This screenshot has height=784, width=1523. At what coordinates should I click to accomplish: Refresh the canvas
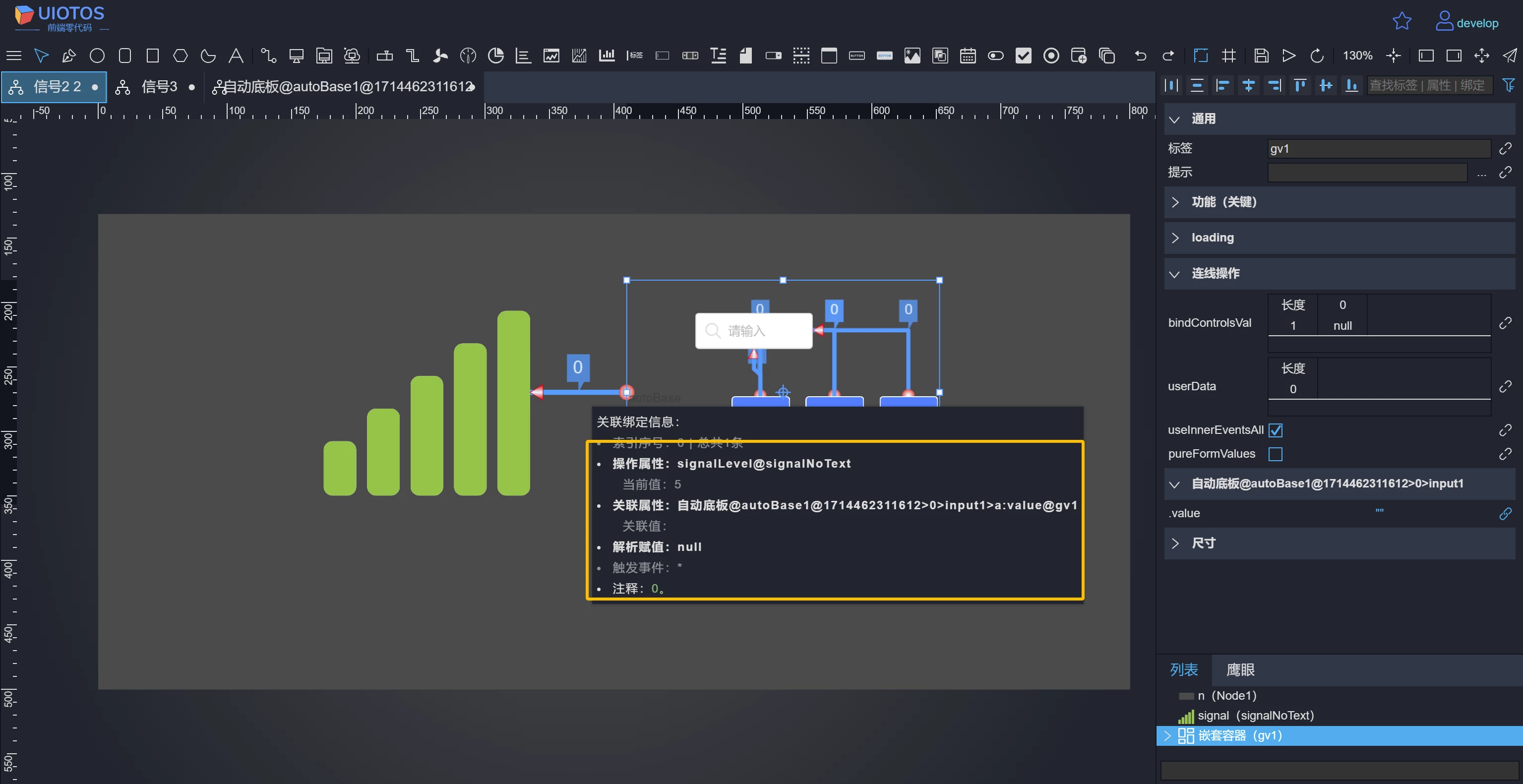[1318, 56]
